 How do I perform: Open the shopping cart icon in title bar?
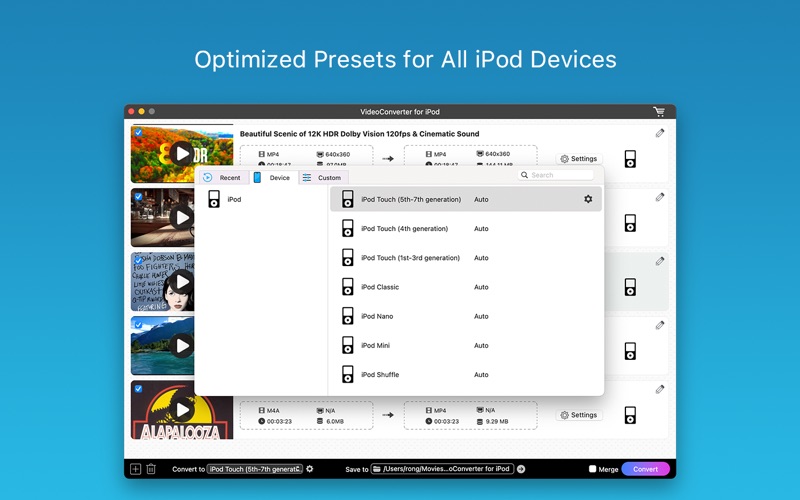pyautogui.click(x=659, y=111)
